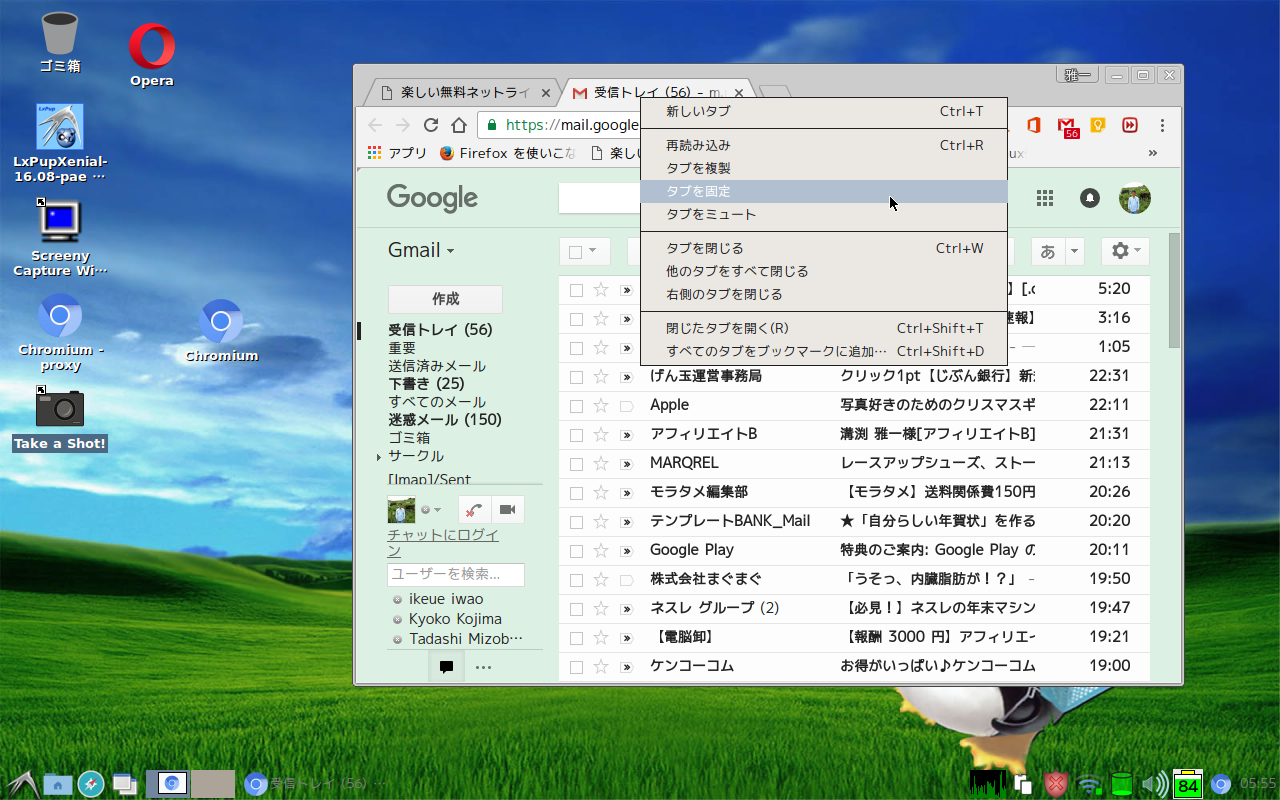Tick the checkbox for MARQREL email
The height and width of the screenshot is (800, 1280).
coord(576,464)
